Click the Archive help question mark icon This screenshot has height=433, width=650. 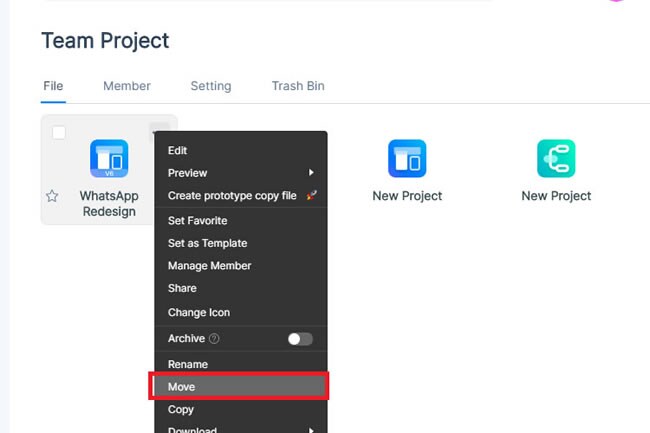click(214, 339)
